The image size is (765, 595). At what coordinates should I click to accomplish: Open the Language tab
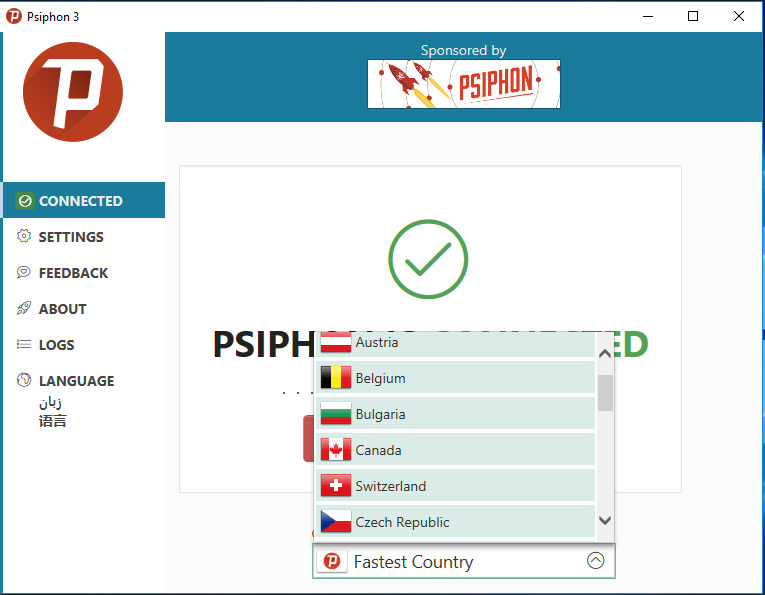click(x=84, y=380)
